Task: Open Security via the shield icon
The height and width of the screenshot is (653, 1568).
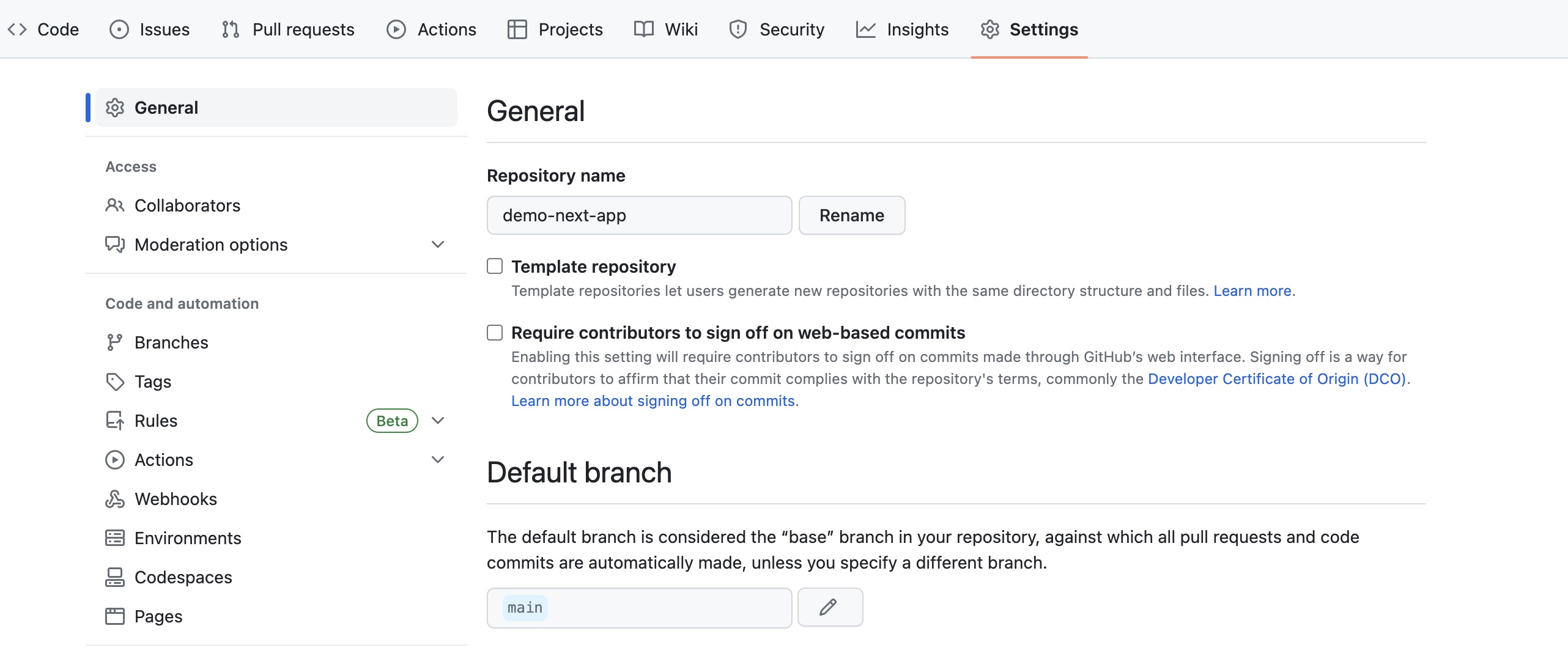Action: point(738,29)
